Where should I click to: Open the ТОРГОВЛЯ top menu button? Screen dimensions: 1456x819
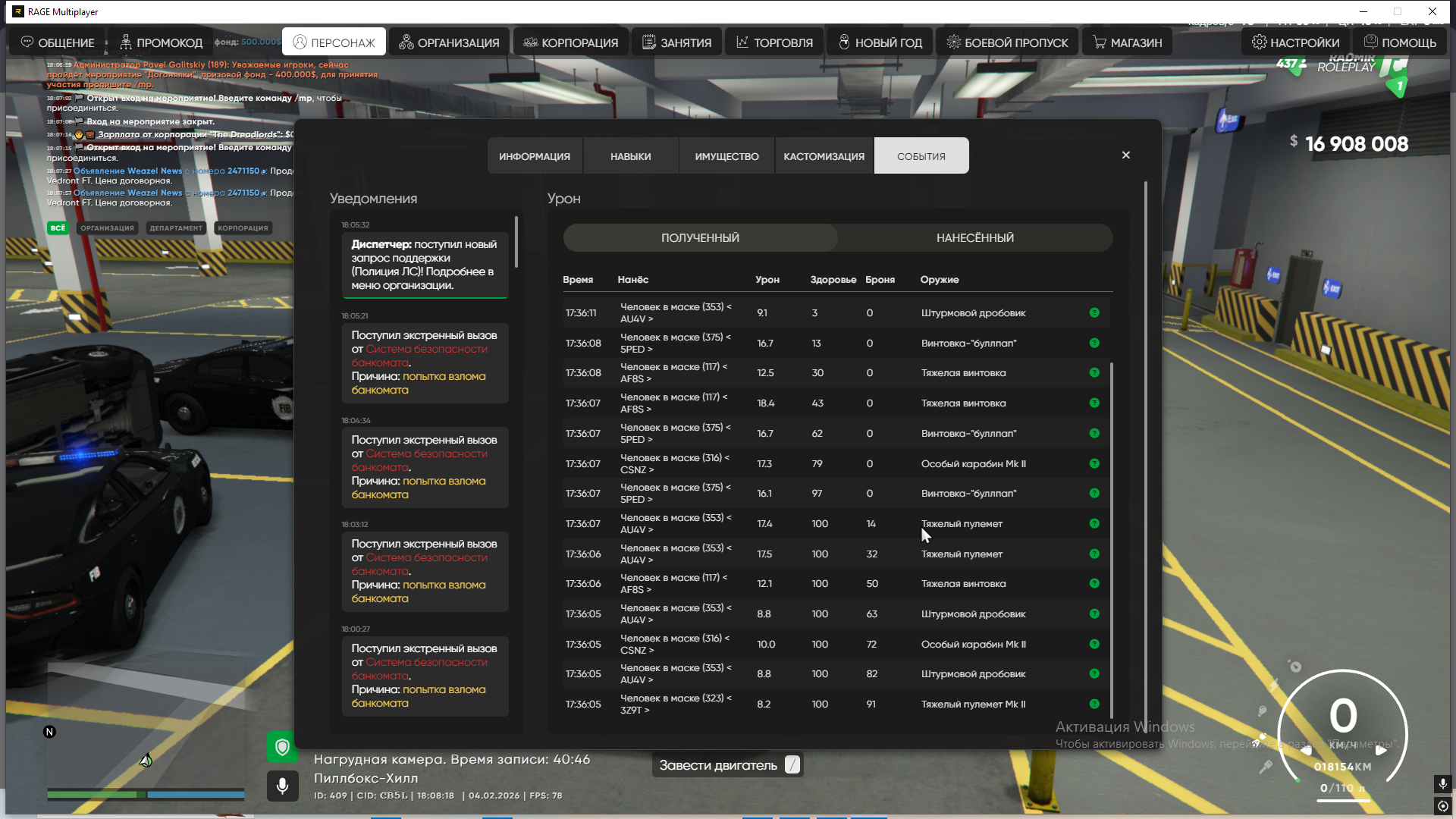coord(774,42)
